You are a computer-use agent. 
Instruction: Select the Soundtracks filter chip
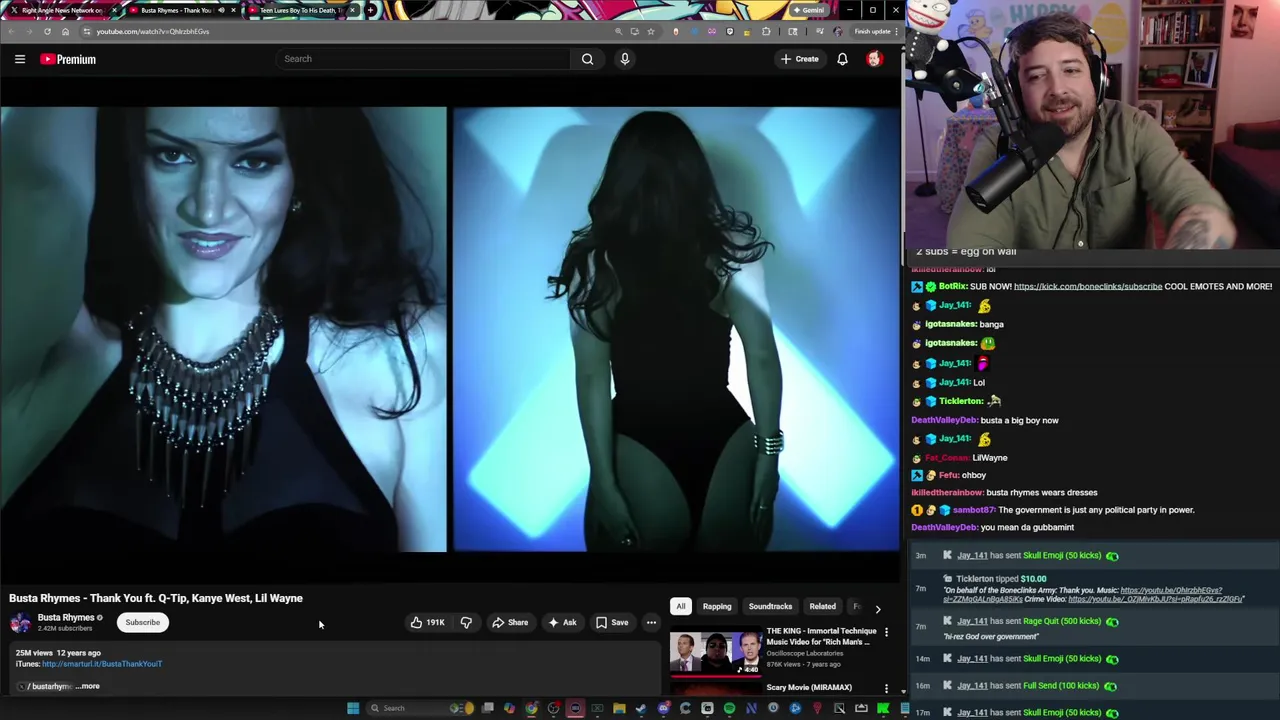(770, 606)
